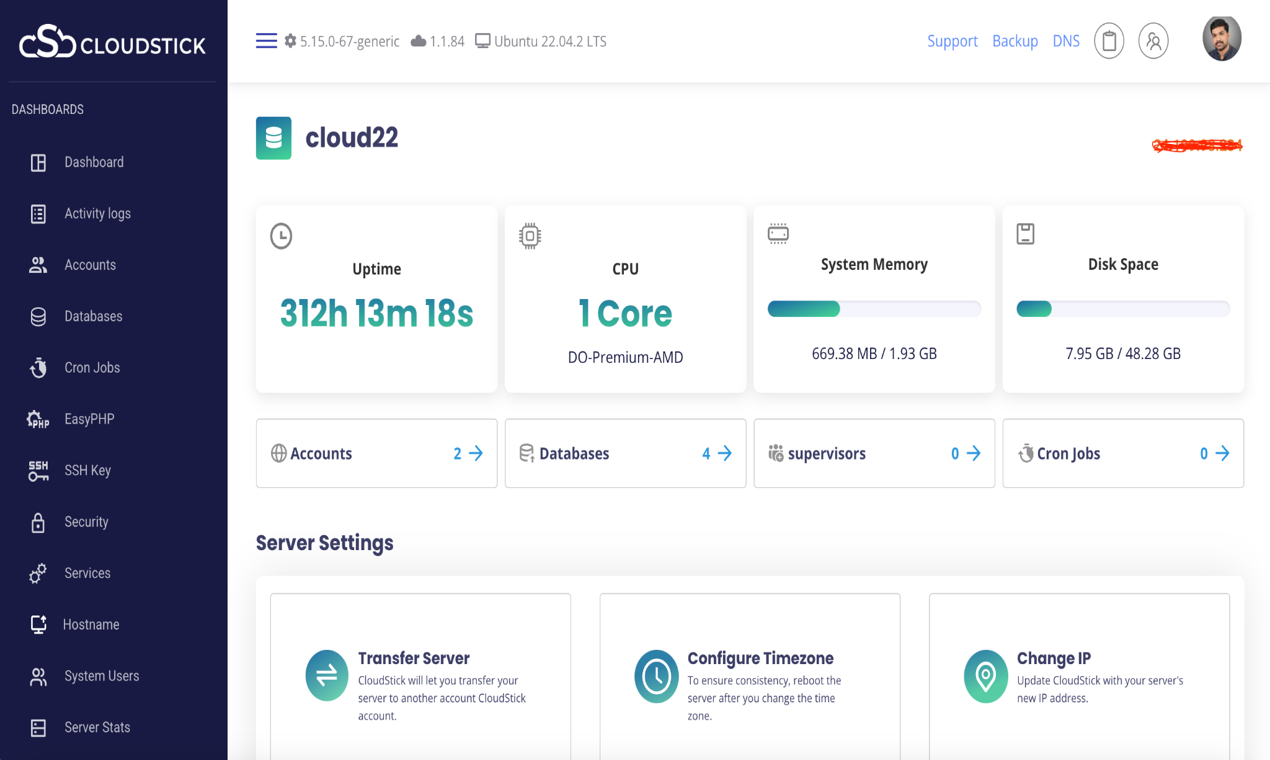The height and width of the screenshot is (760, 1270).
Task: Open DNS from the top bar
Action: [x=1066, y=41]
